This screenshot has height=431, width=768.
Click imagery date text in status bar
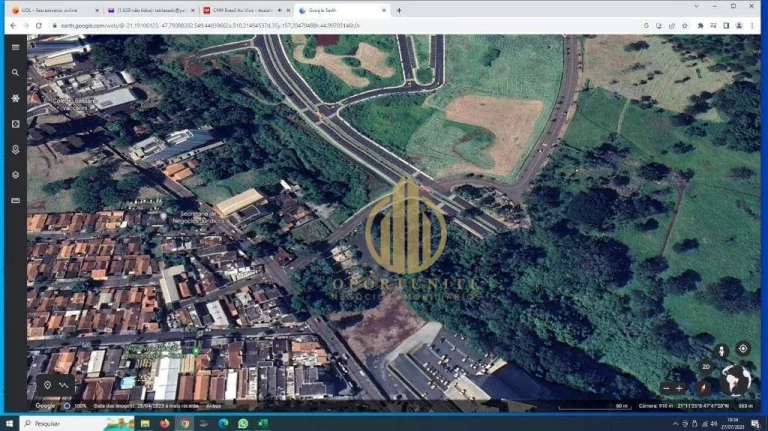pos(146,406)
